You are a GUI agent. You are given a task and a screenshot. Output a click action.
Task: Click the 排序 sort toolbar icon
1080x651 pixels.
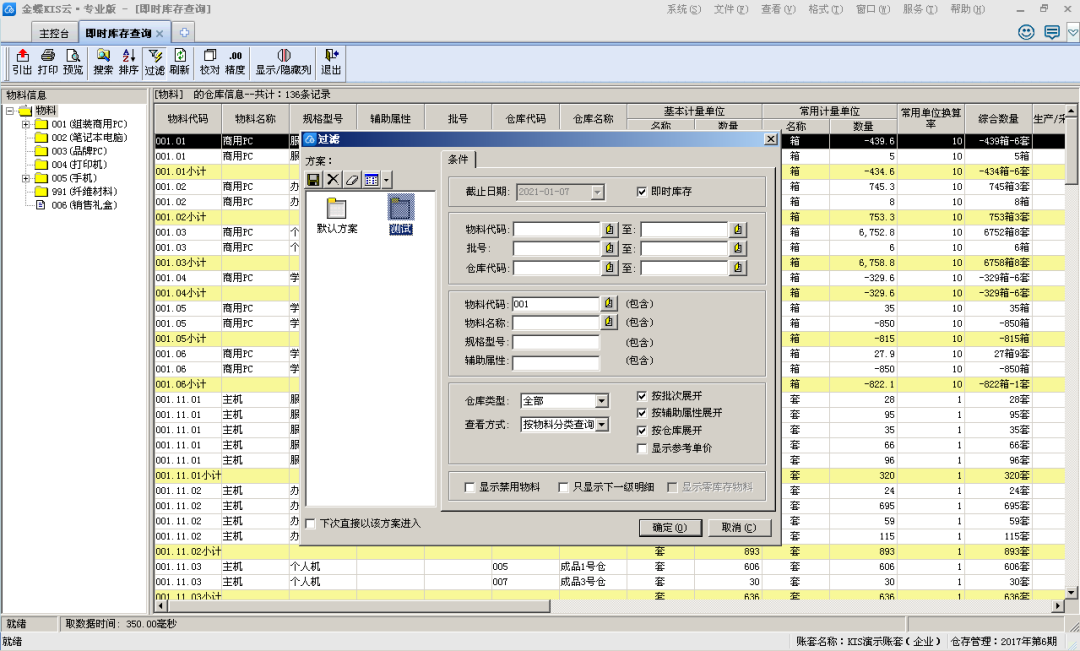point(129,62)
